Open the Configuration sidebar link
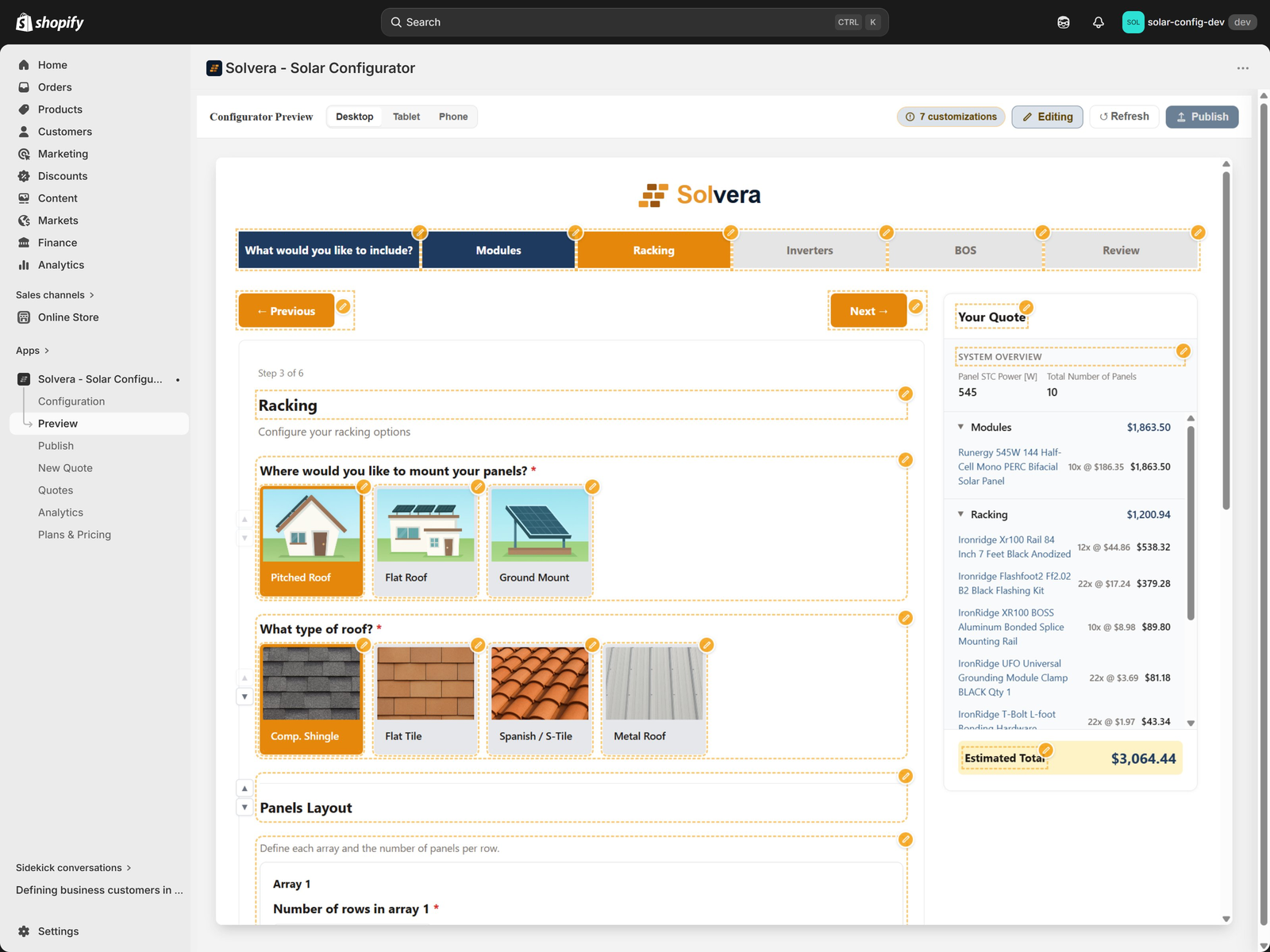 (71, 401)
